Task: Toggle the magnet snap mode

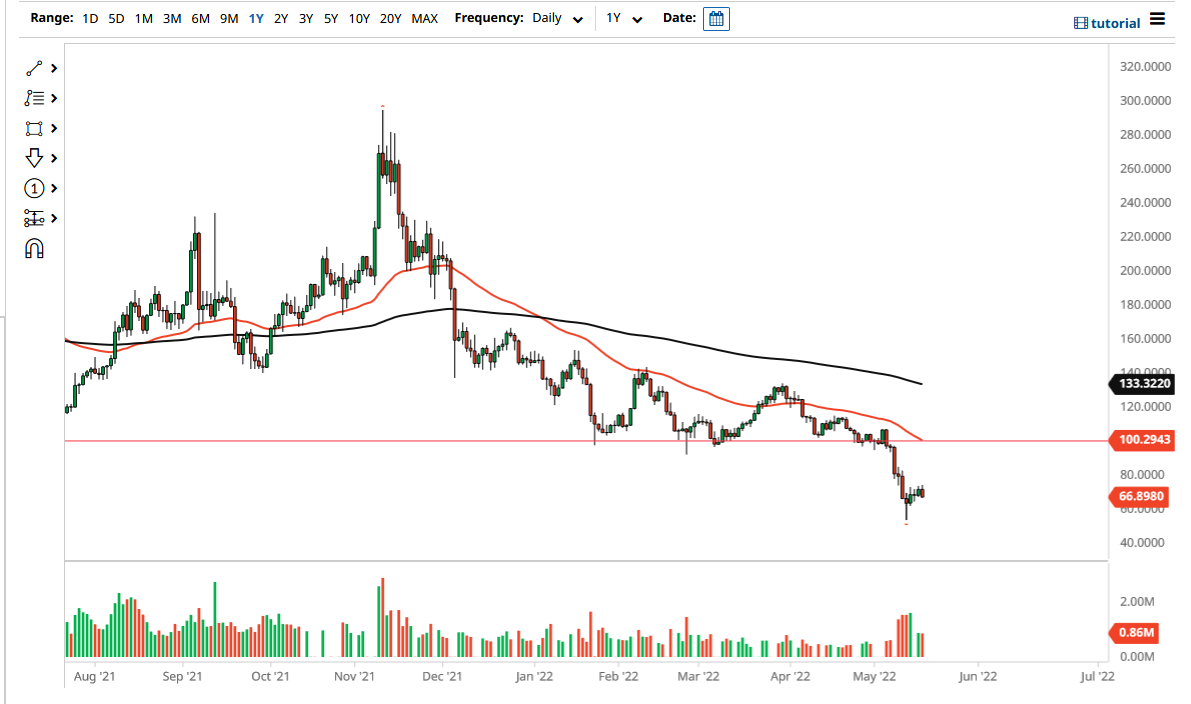Action: tap(34, 248)
